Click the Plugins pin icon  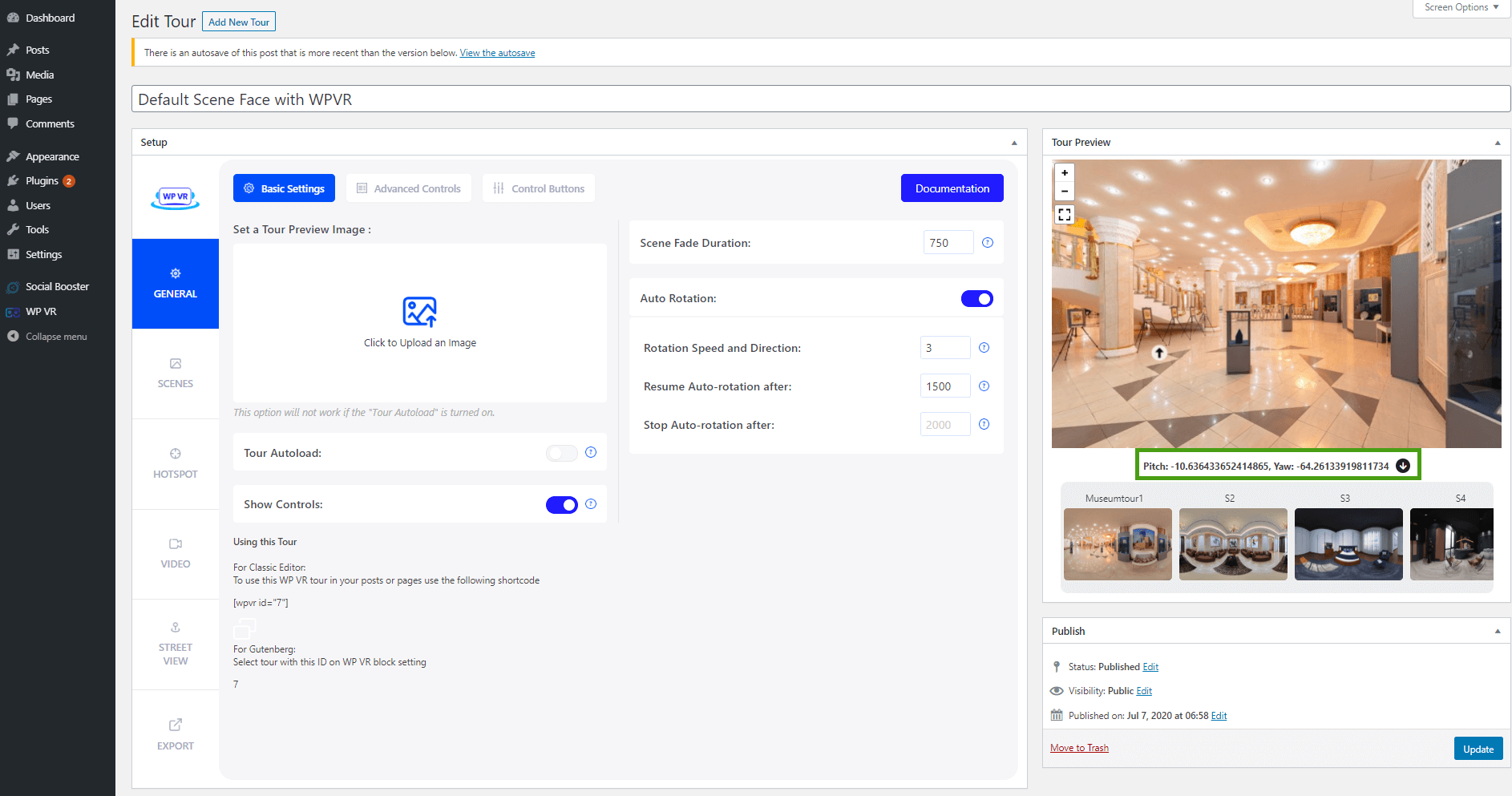tap(13, 181)
